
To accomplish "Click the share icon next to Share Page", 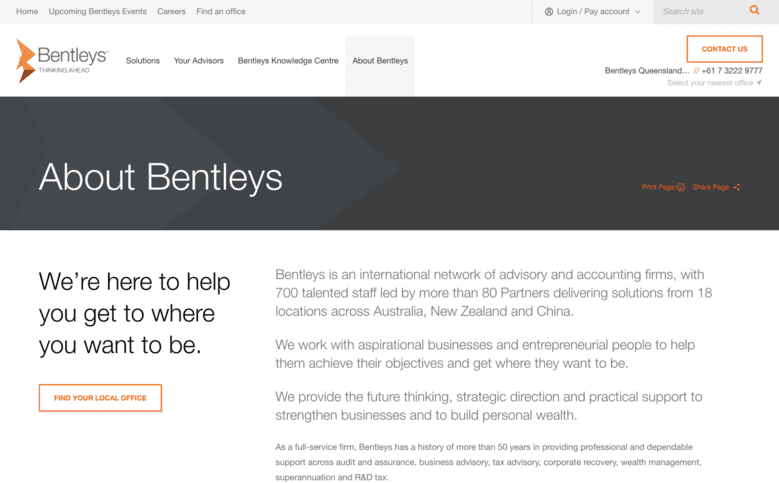I will [736, 187].
